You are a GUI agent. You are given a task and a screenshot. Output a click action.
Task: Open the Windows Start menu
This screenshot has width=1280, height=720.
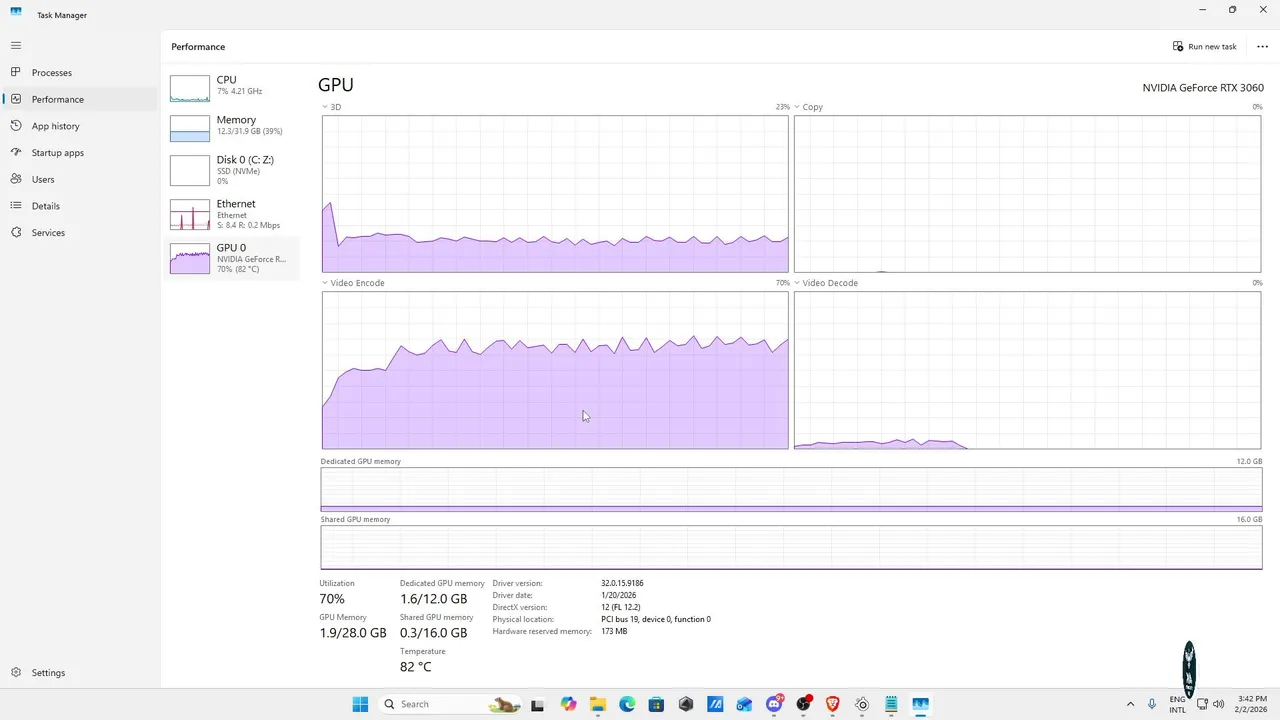[x=360, y=704]
